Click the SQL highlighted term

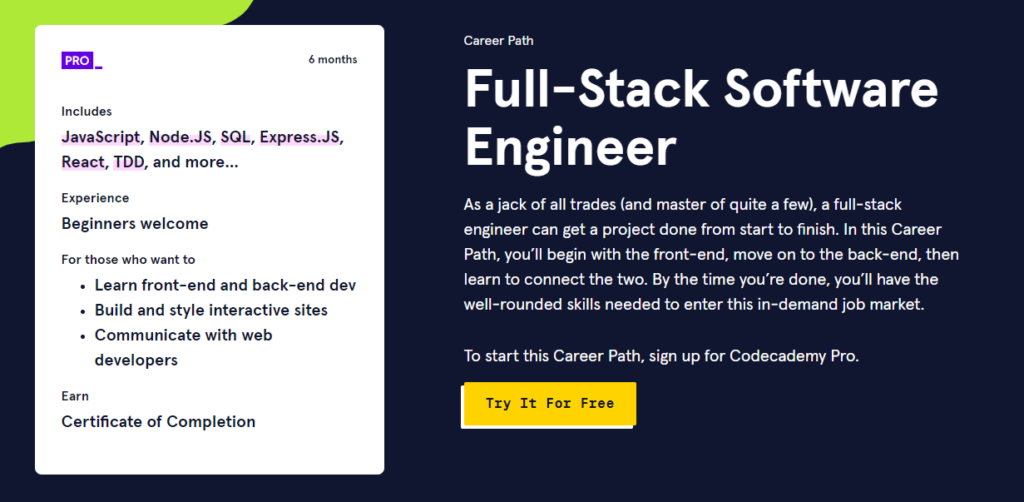(x=235, y=137)
